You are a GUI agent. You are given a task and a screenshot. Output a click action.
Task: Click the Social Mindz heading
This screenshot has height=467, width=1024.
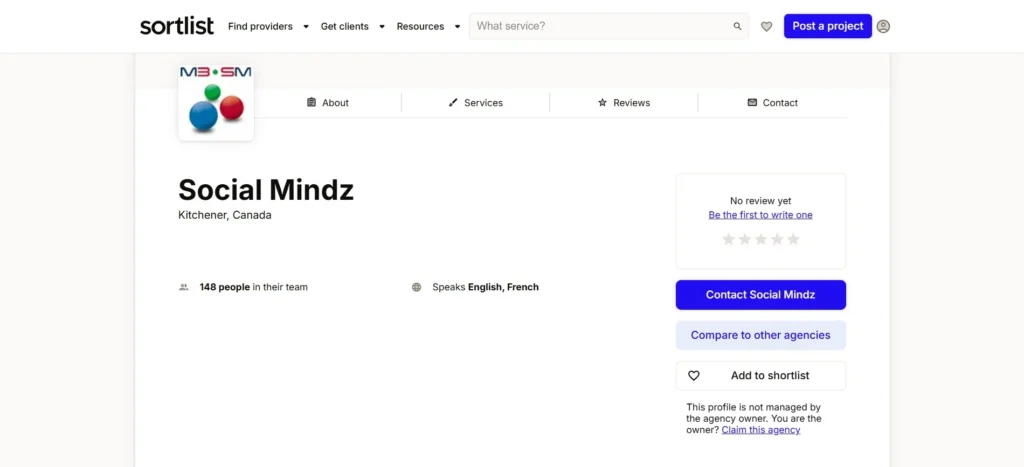[x=266, y=190]
